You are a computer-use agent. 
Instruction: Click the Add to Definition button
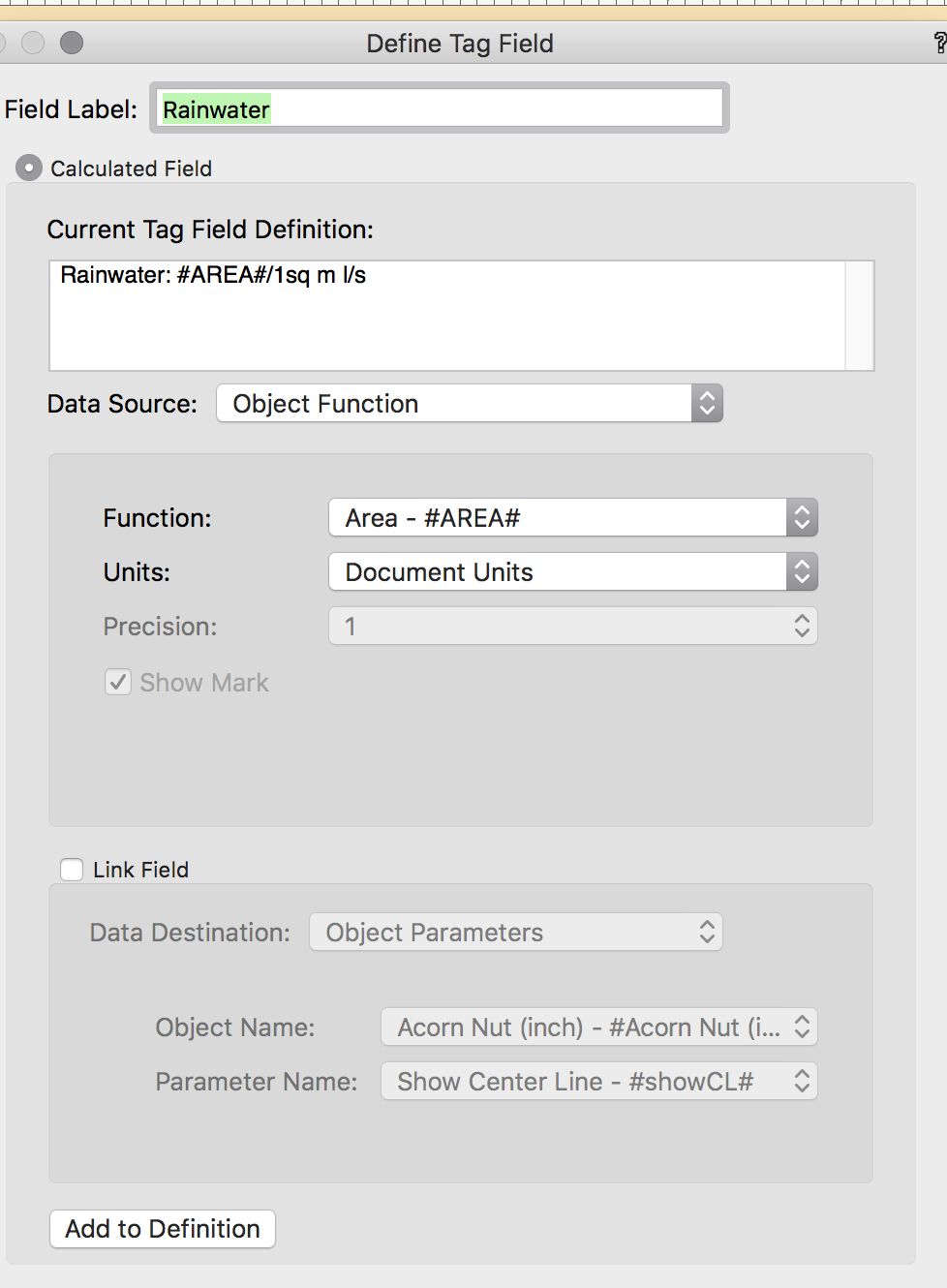(x=161, y=1229)
